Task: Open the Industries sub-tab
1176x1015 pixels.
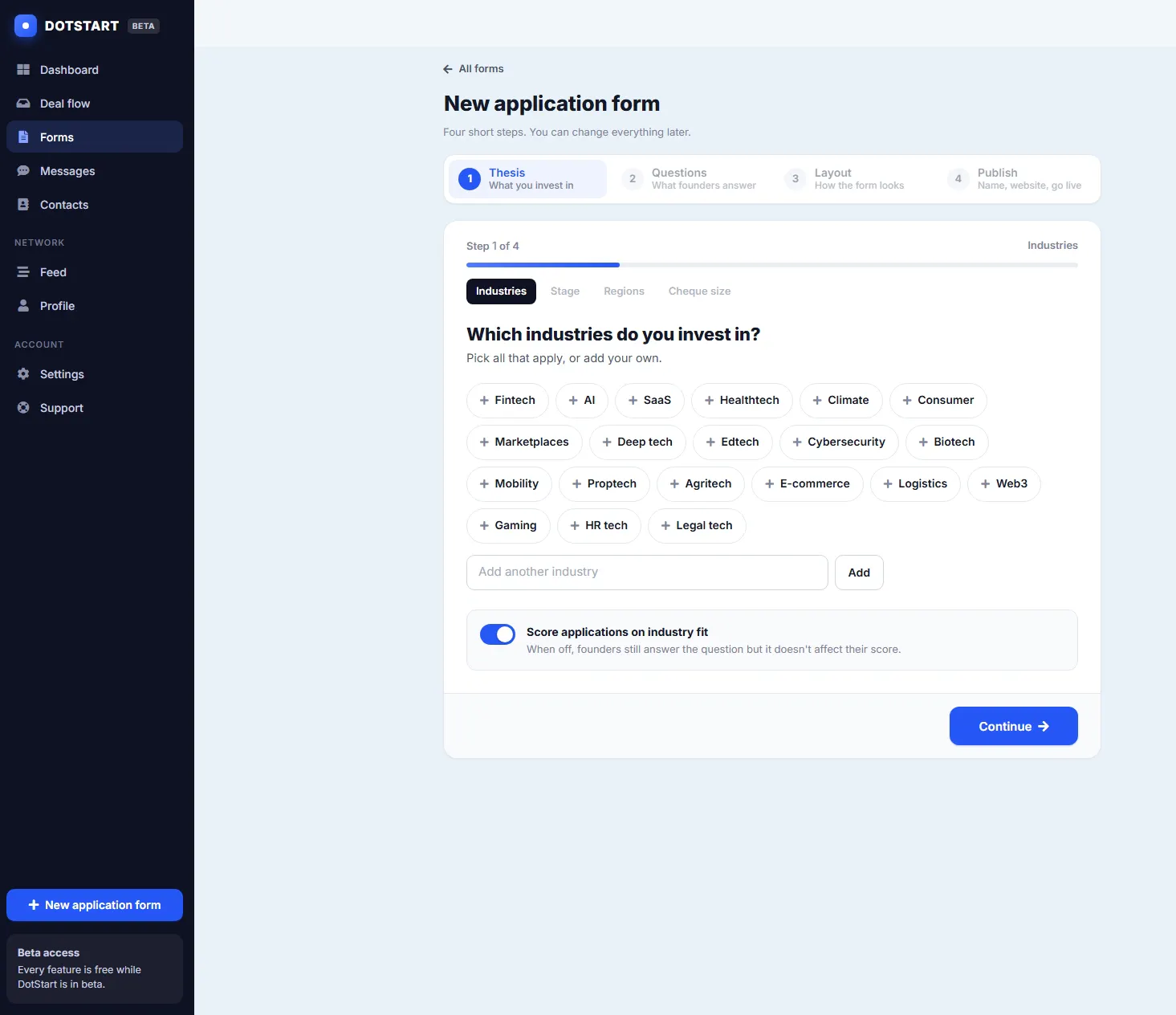Action: [x=501, y=291]
